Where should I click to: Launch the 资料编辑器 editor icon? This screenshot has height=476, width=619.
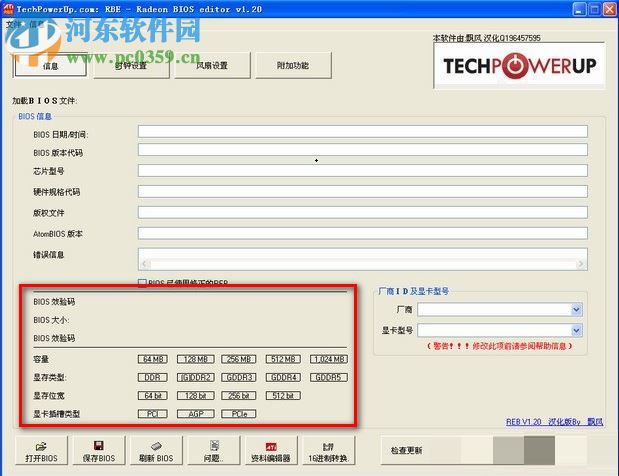tap(271, 451)
